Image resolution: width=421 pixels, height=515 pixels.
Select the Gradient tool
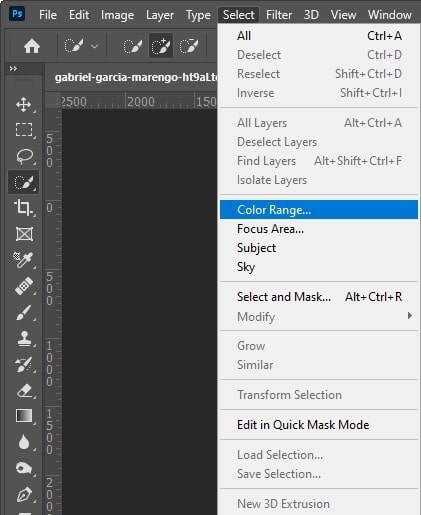click(24, 416)
